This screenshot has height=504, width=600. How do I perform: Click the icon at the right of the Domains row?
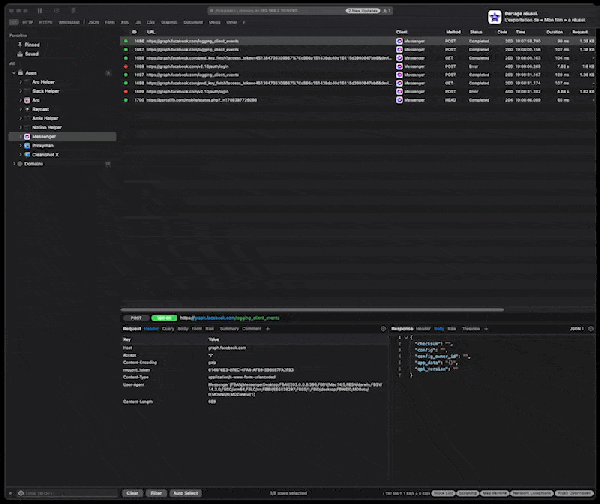(x=108, y=164)
